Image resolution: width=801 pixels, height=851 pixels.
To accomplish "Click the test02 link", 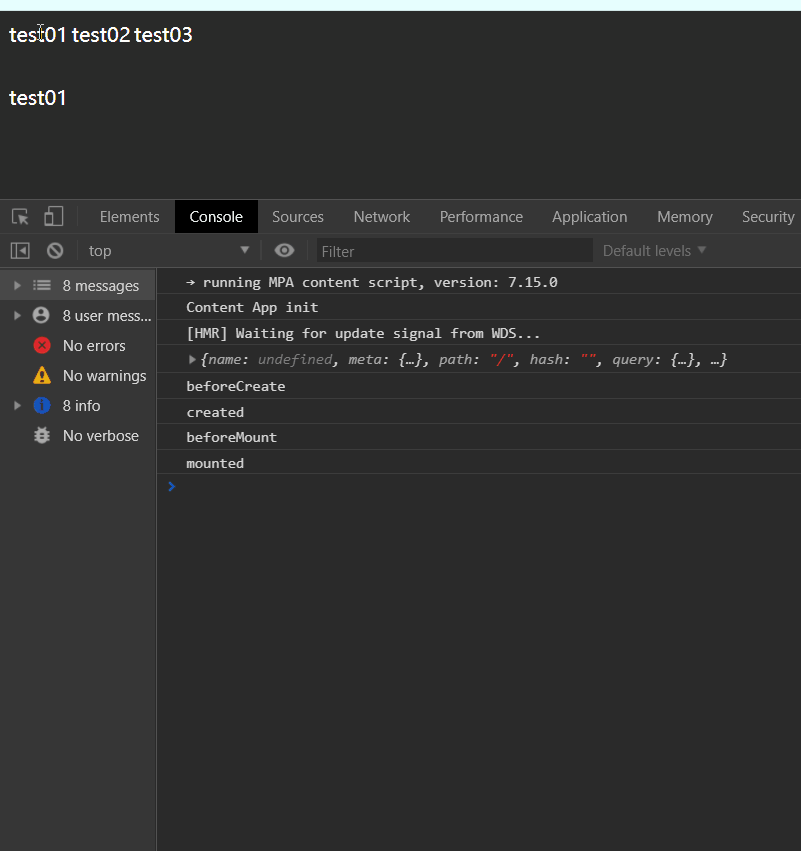I will point(101,35).
